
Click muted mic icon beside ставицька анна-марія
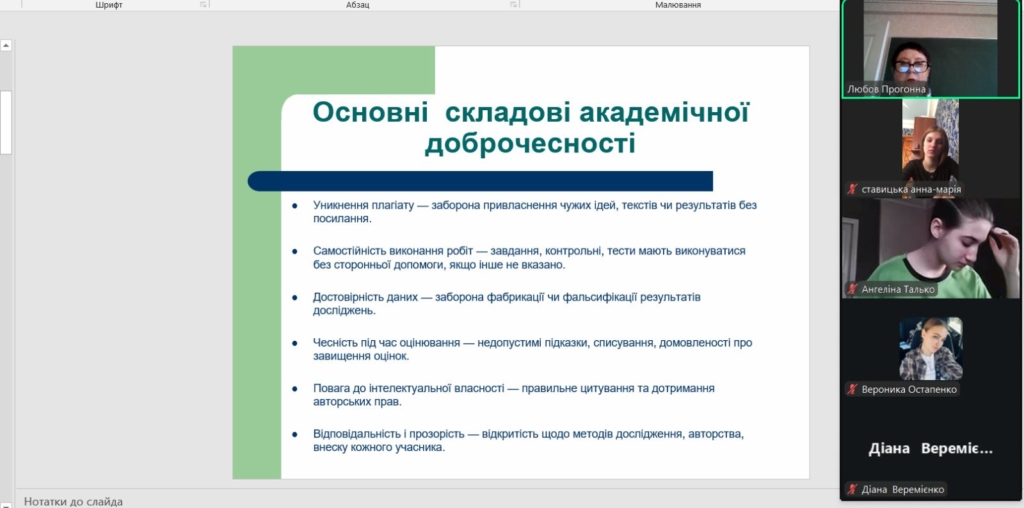(852, 189)
